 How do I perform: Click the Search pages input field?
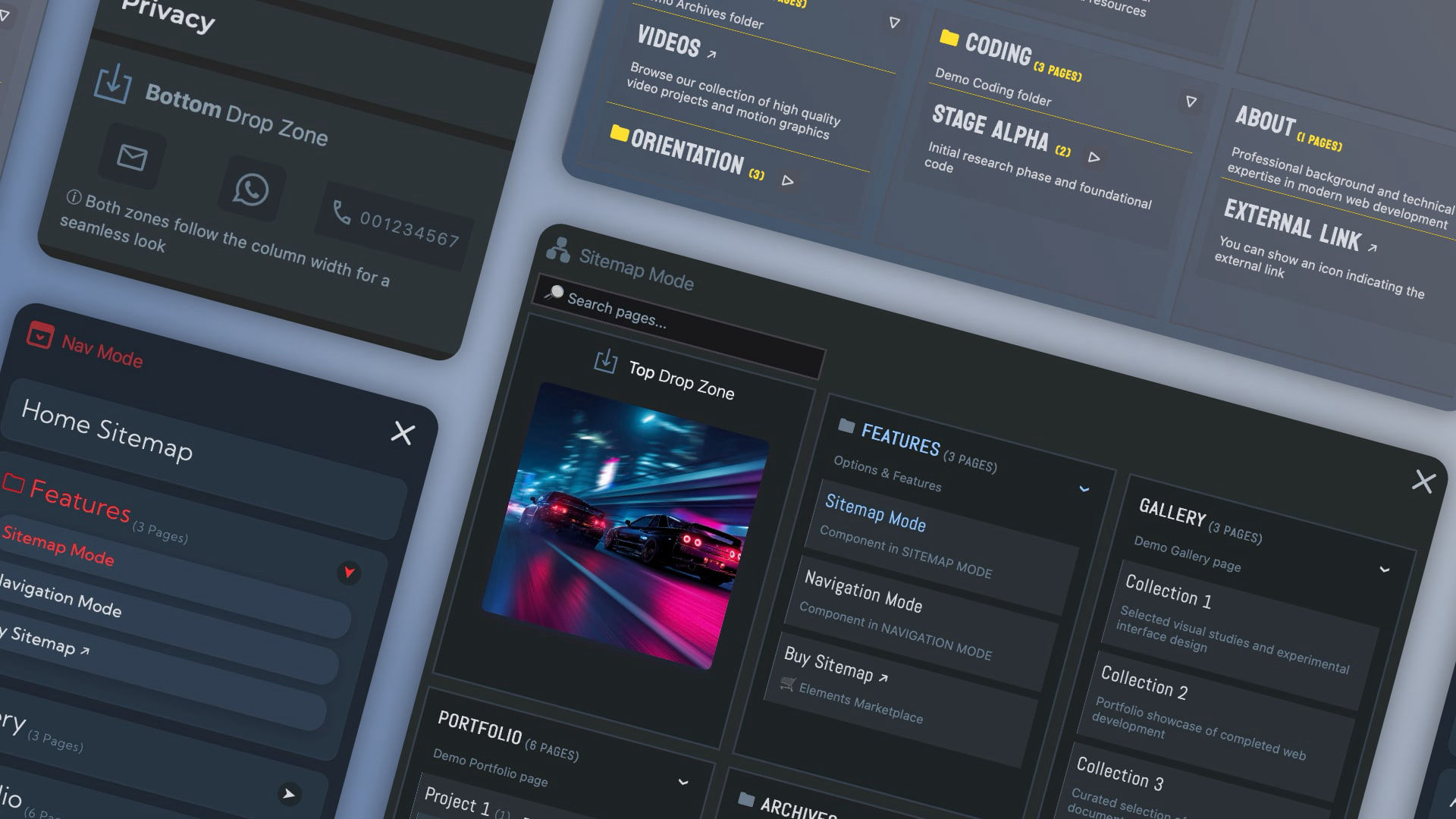tap(679, 328)
